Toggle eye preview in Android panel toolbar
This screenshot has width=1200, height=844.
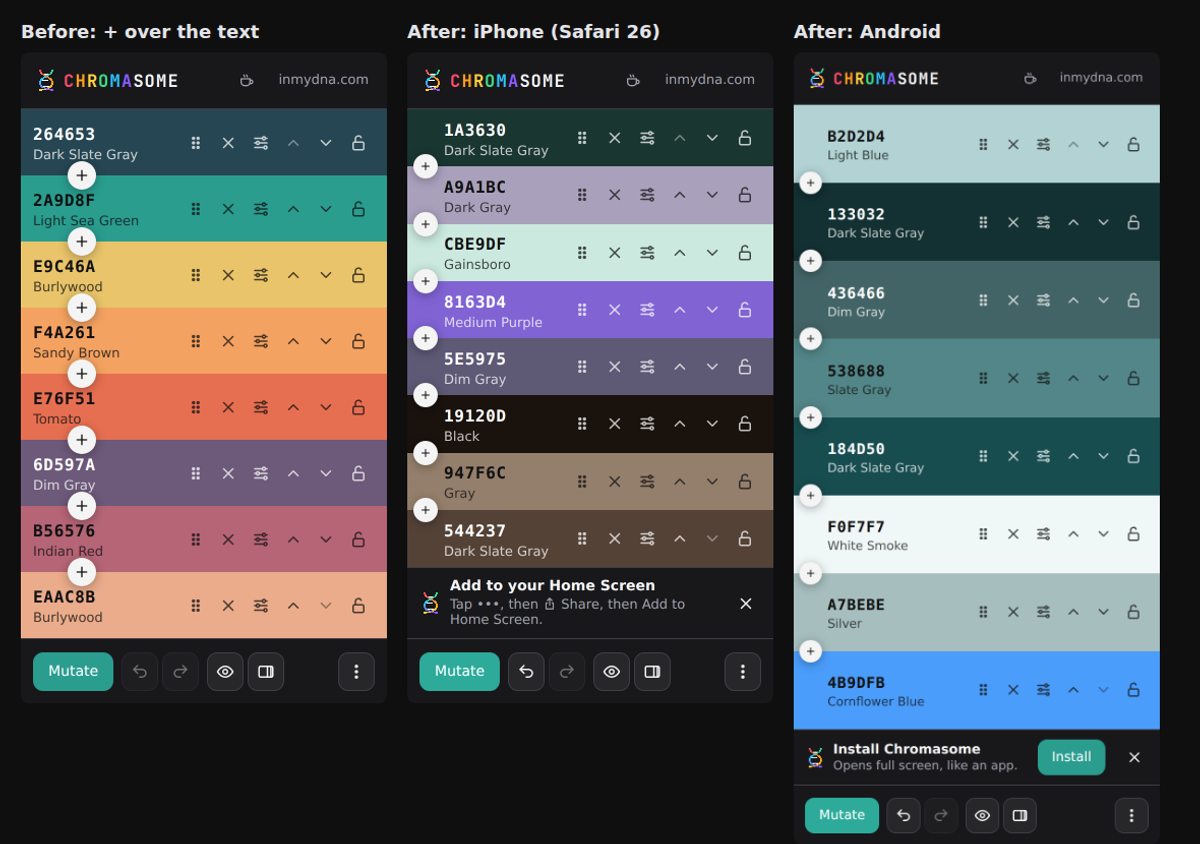tap(982, 815)
